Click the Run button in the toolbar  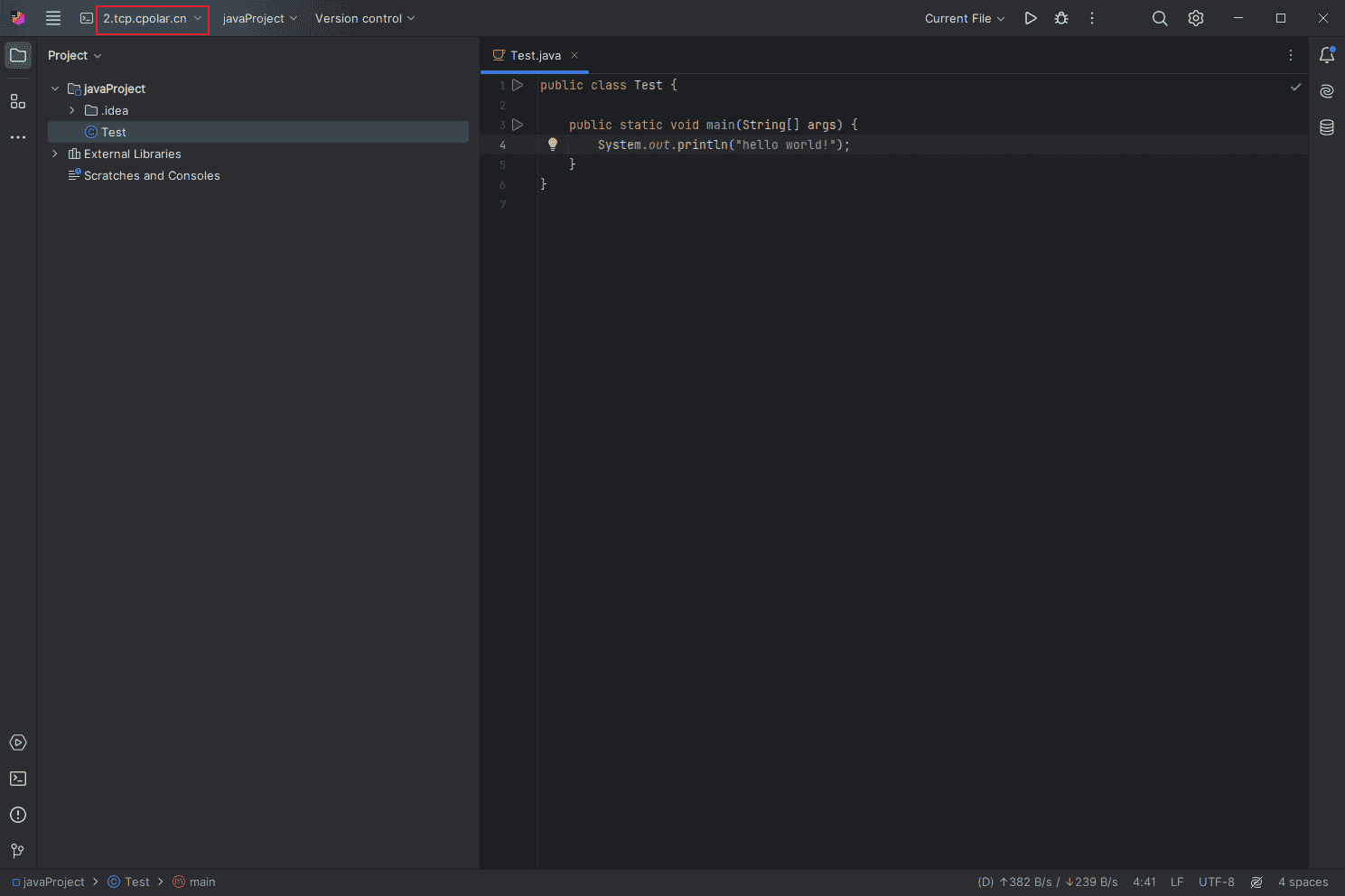click(1030, 18)
